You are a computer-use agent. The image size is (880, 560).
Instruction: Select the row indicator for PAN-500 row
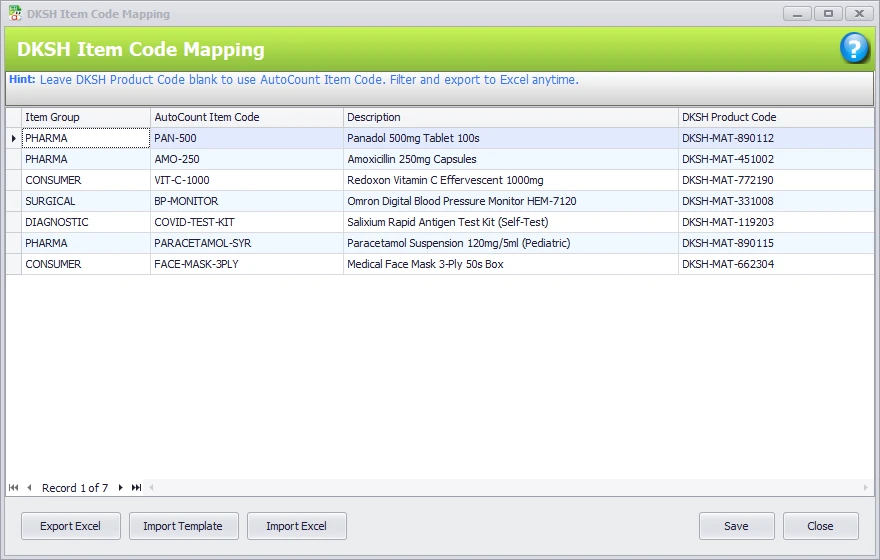click(13, 138)
